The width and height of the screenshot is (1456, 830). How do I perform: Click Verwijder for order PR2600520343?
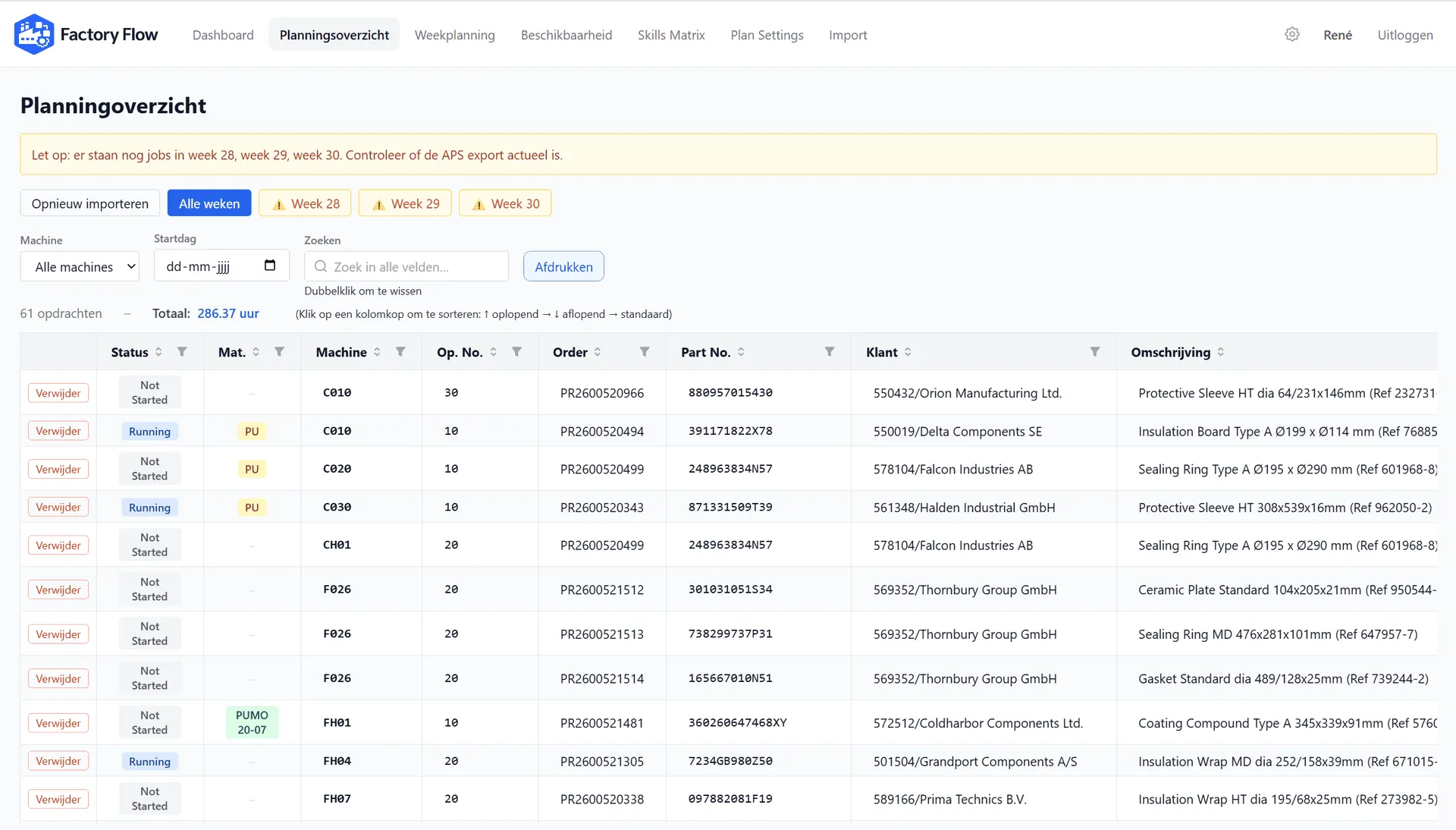pos(58,507)
